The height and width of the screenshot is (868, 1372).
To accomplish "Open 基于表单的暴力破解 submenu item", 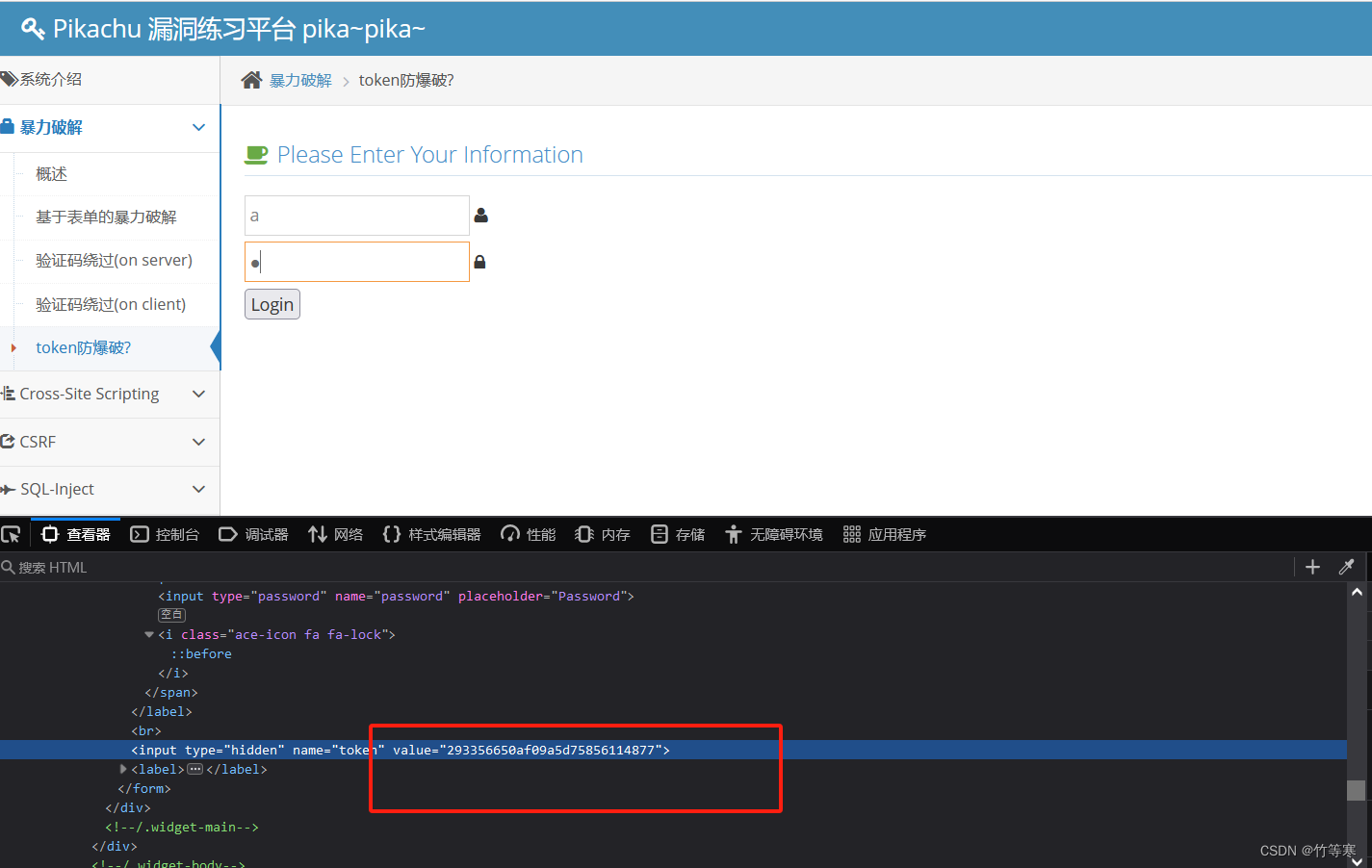I will (x=106, y=217).
